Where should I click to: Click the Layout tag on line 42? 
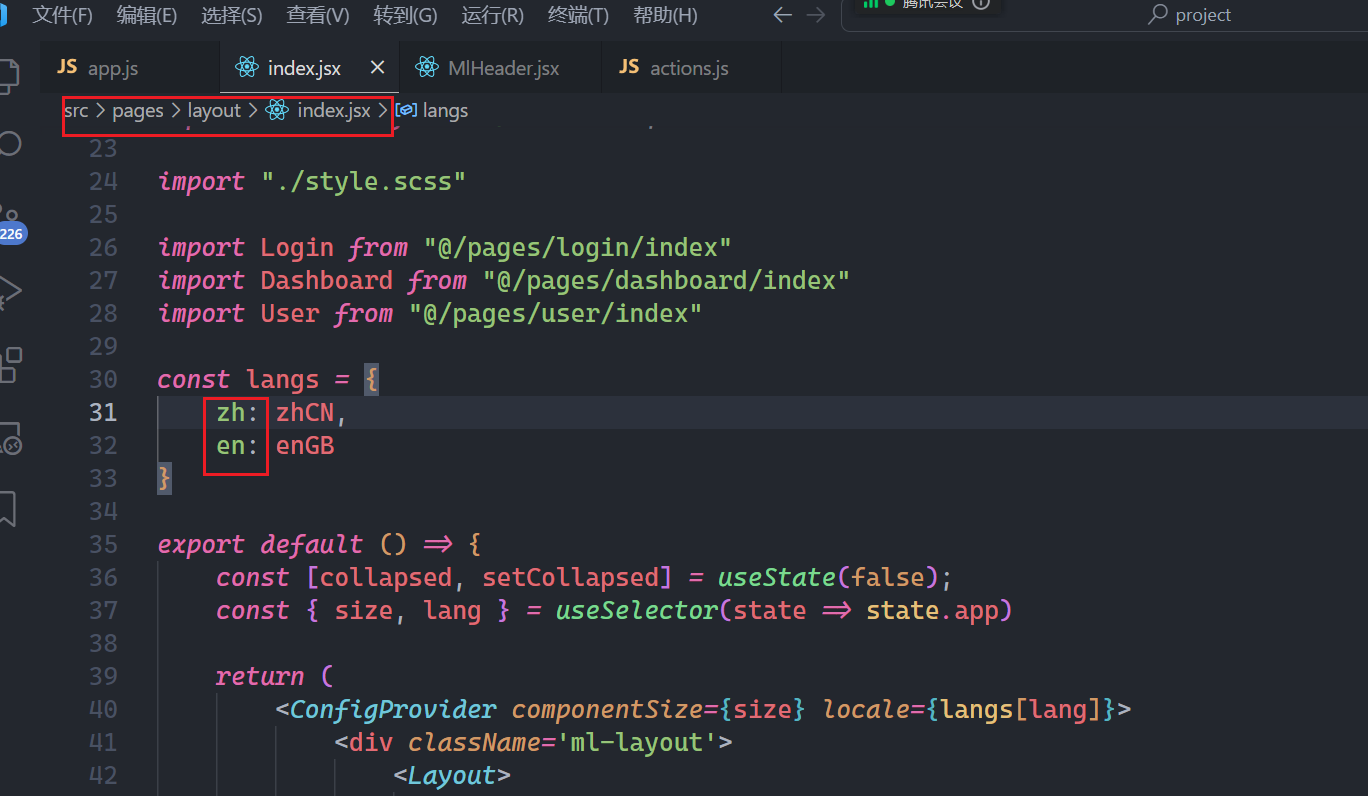point(451,776)
